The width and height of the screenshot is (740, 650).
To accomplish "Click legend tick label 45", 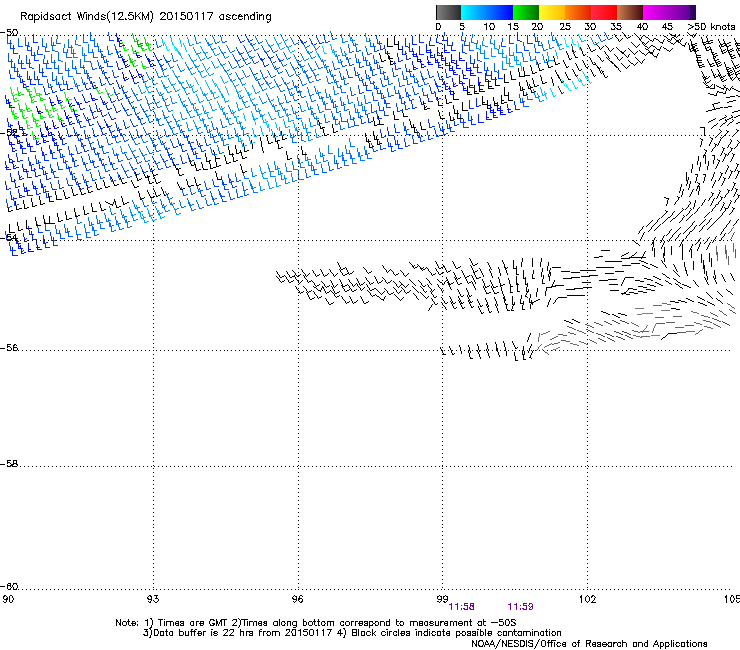I will coord(667,27).
